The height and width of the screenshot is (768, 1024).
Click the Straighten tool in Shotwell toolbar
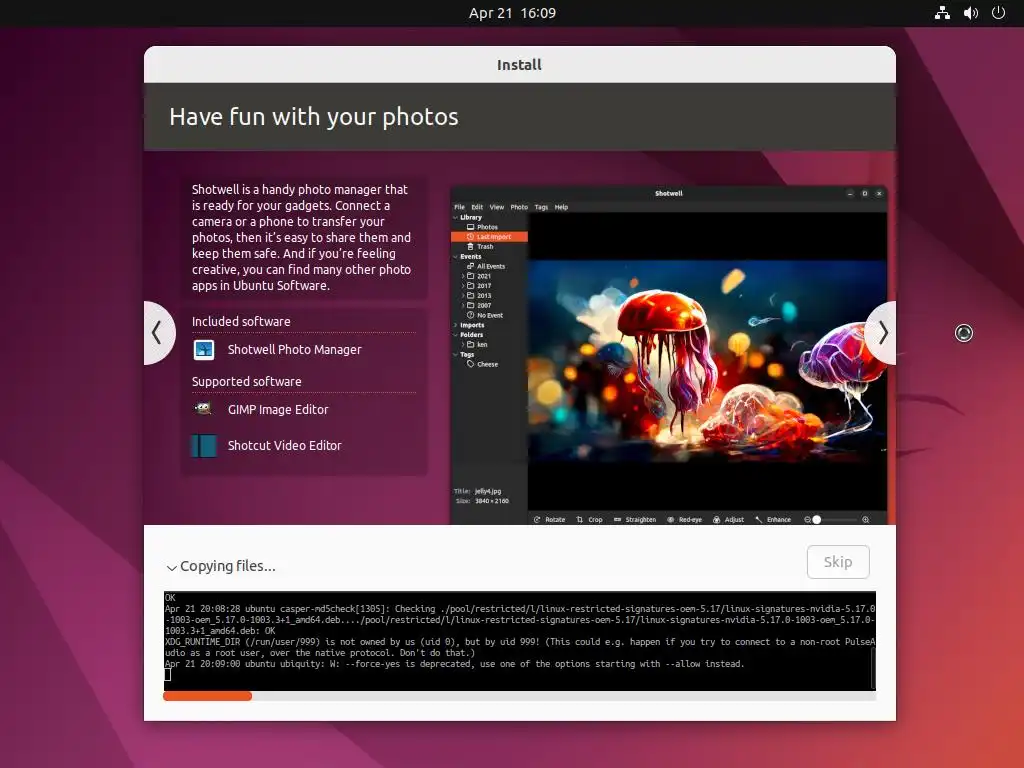[635, 520]
